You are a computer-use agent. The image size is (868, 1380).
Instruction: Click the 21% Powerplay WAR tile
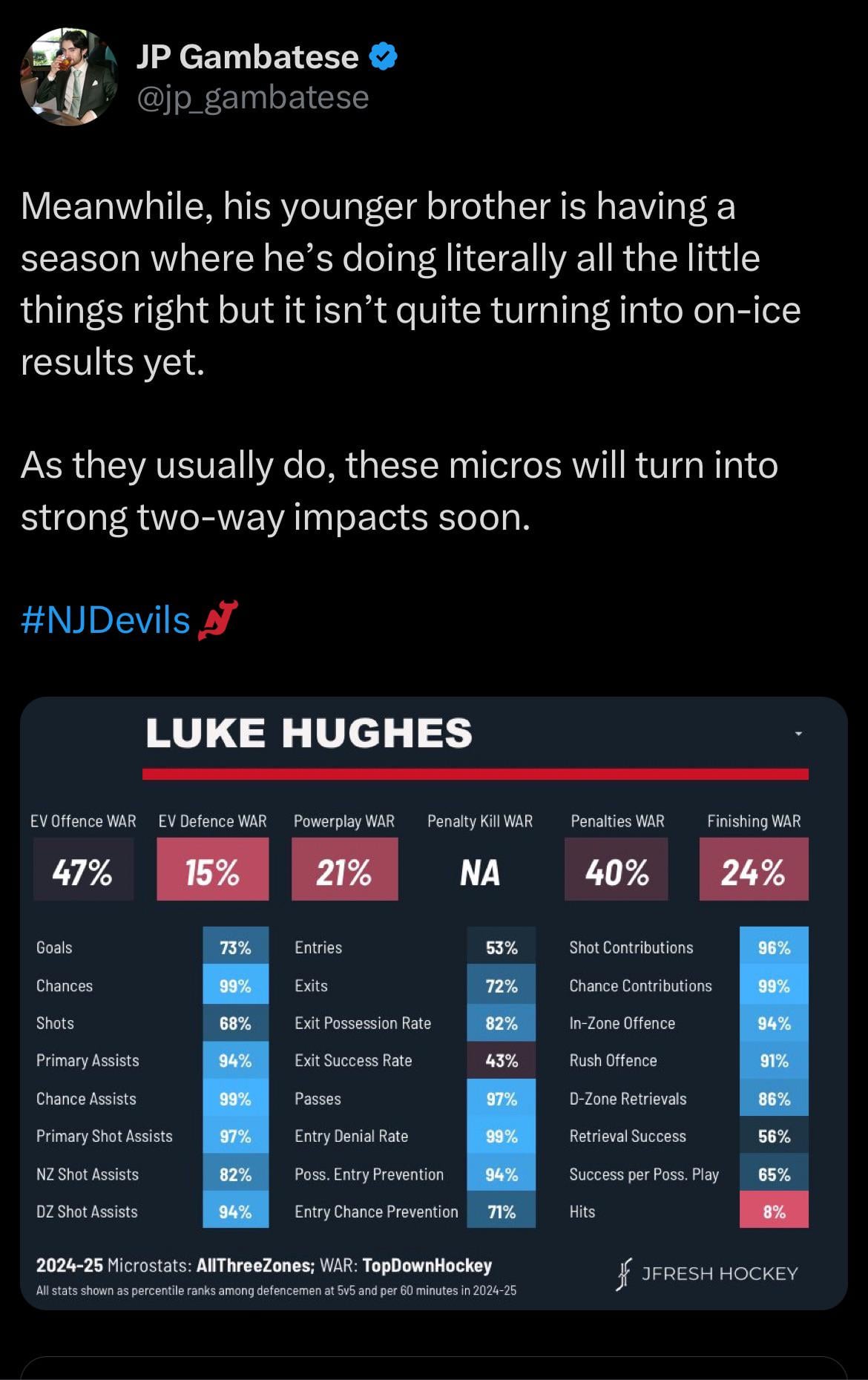(344, 870)
